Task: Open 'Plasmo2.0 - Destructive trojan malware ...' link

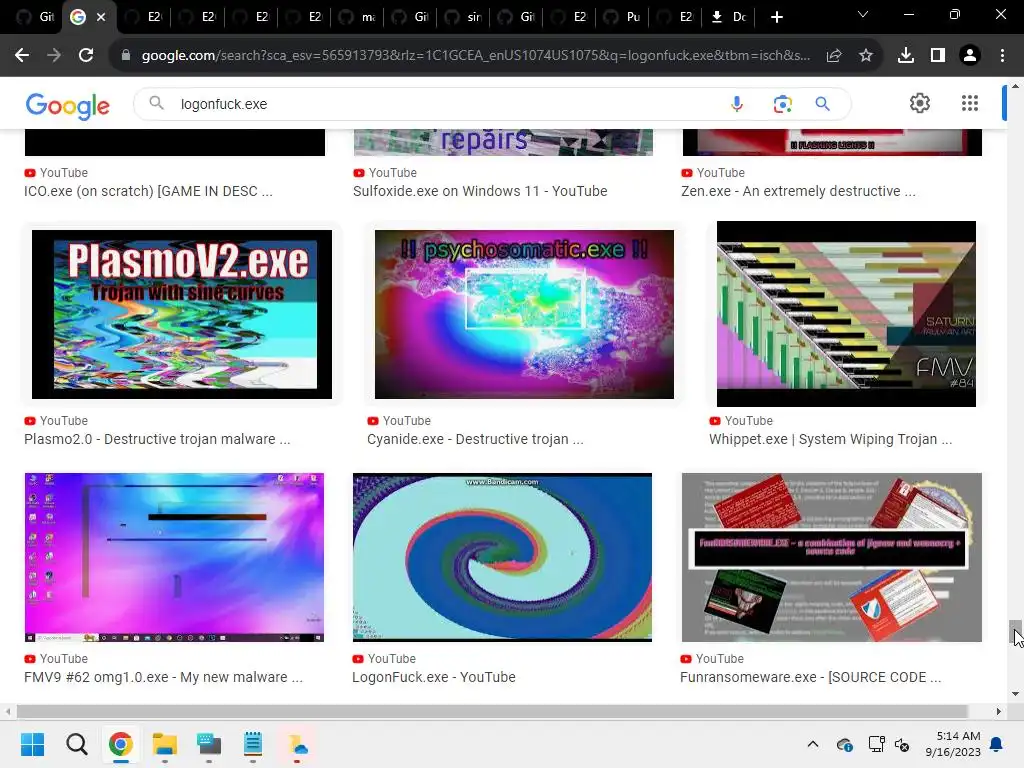Action: coord(157,440)
